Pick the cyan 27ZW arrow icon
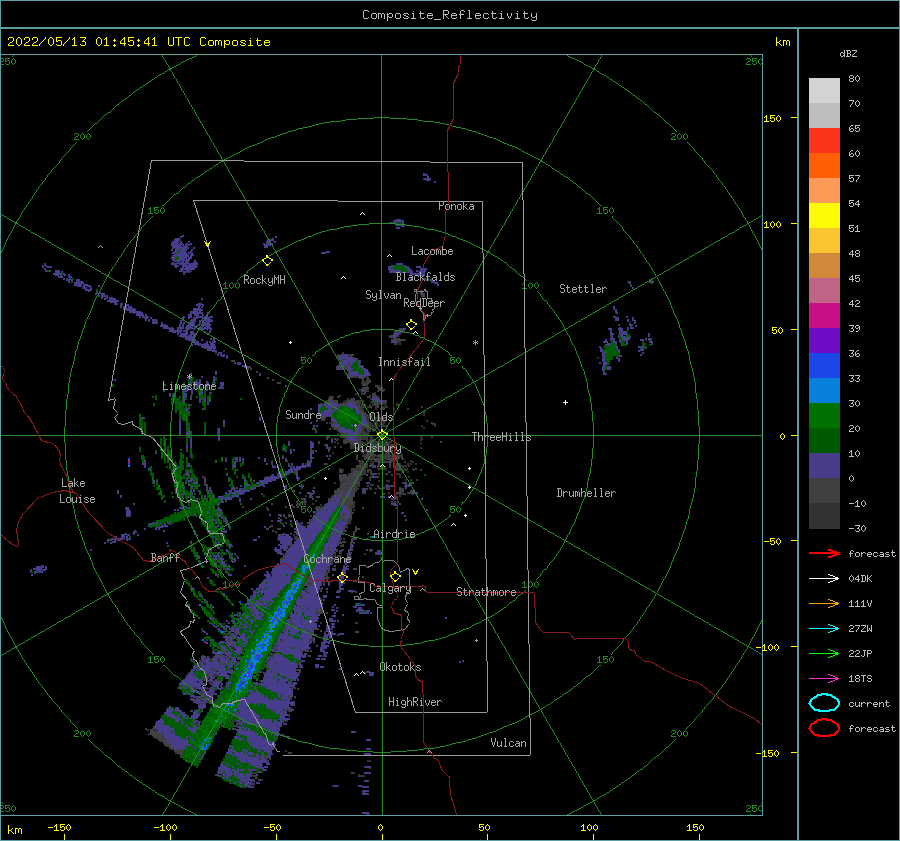Image resolution: width=900 pixels, height=841 pixels. click(824, 629)
